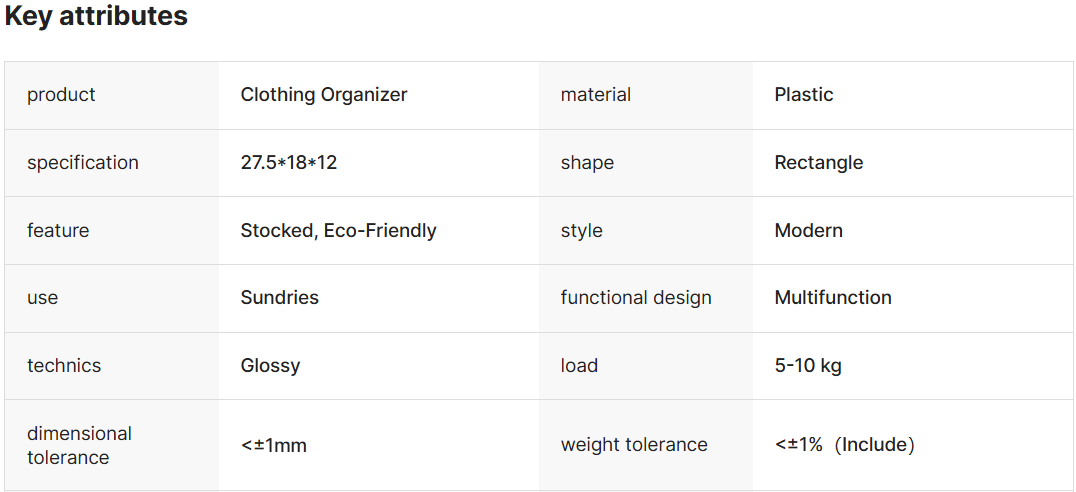Click the Glossy technics value
This screenshot has height=492, width=1076.
tap(270, 366)
